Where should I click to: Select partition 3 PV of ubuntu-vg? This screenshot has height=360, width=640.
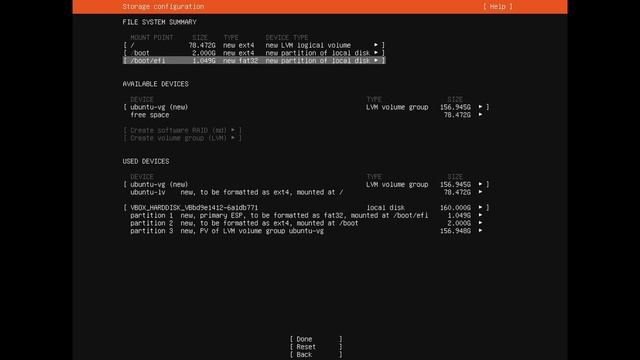(306, 231)
